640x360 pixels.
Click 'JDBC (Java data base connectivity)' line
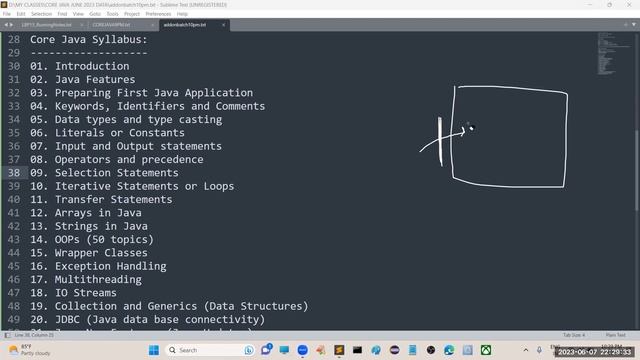[x=148, y=320]
